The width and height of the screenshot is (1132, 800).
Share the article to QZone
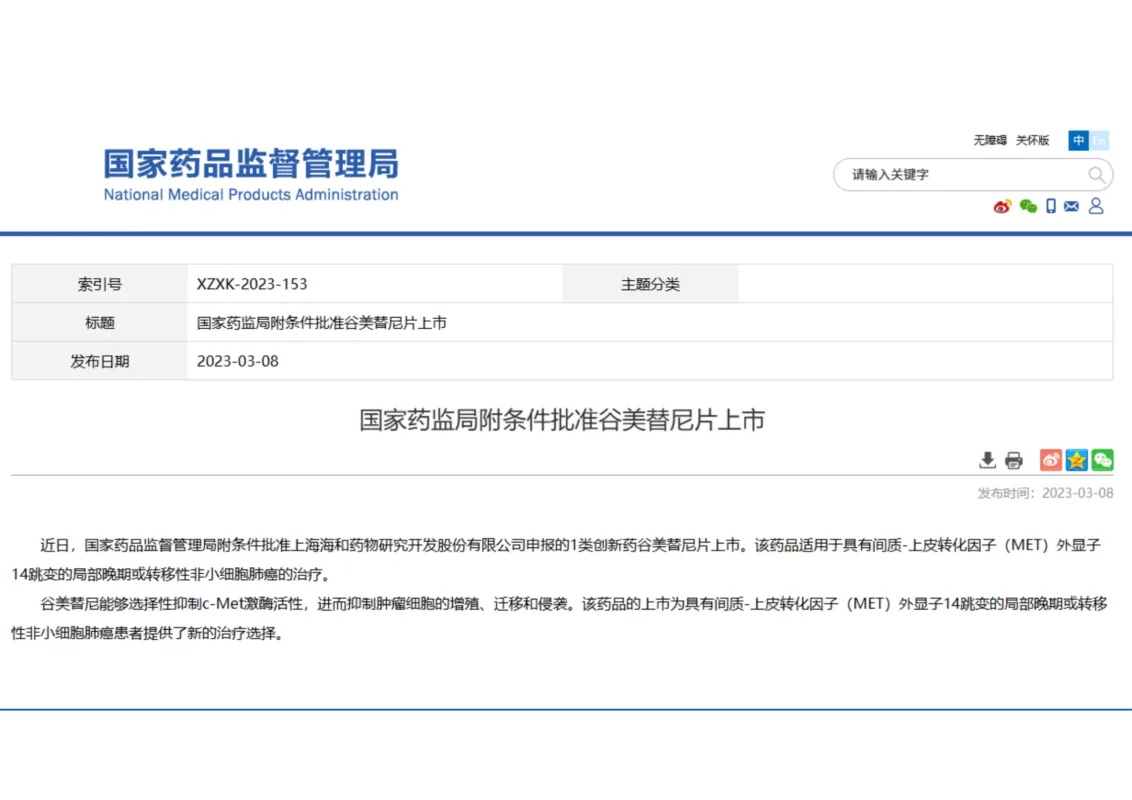(1076, 460)
